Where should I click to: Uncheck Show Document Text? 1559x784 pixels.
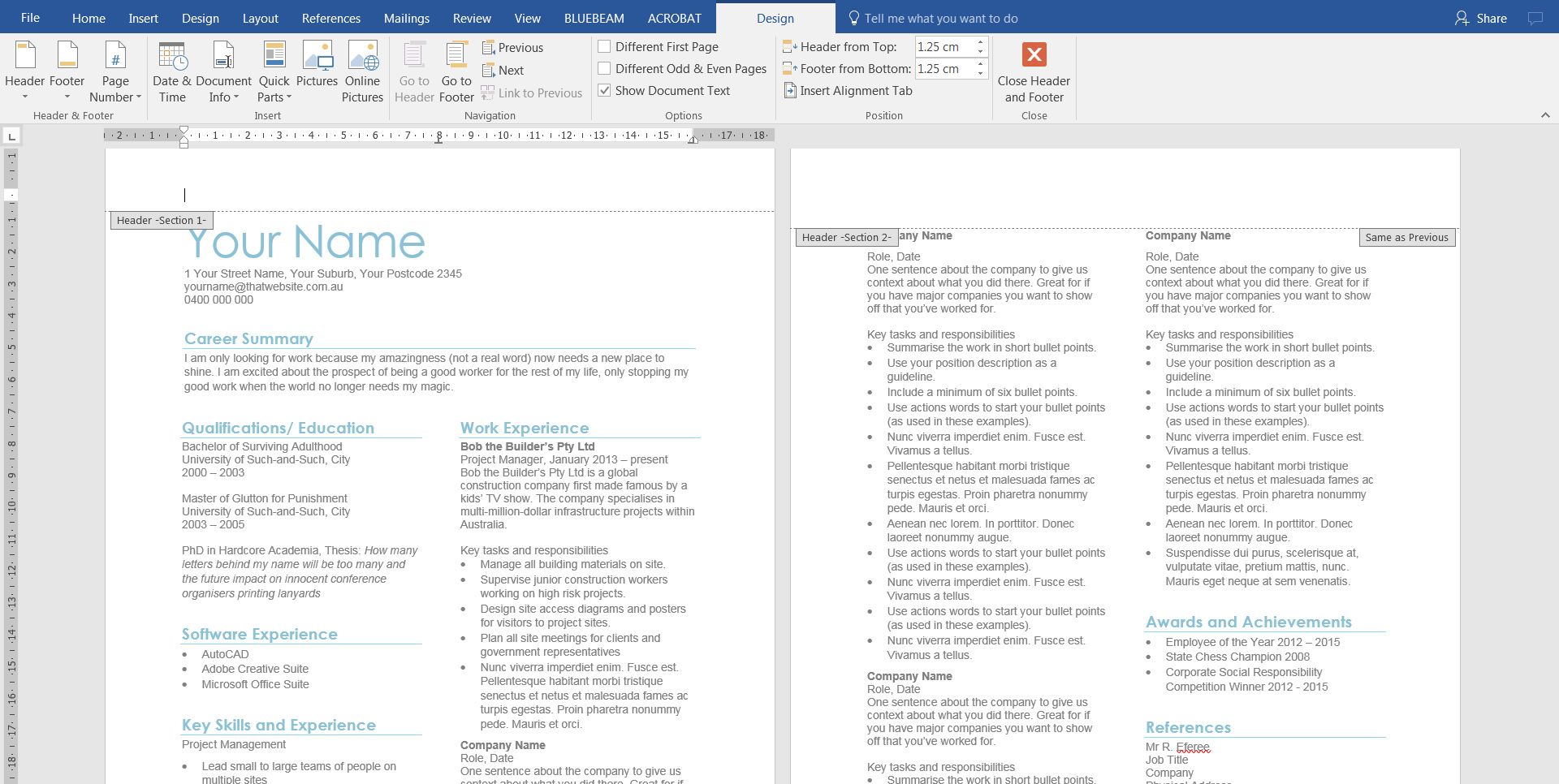(x=604, y=91)
